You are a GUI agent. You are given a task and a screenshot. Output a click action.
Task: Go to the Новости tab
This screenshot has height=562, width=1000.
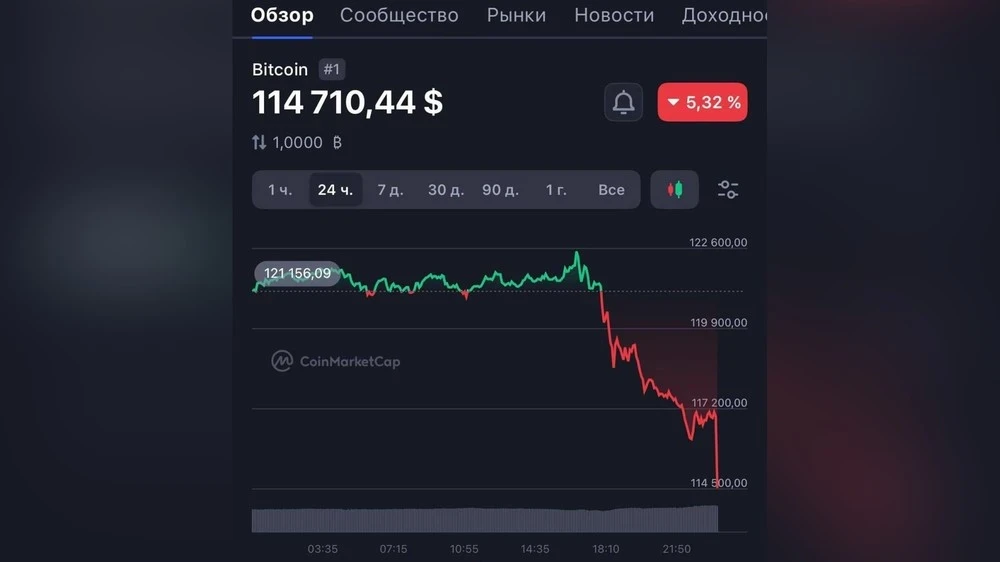614,15
